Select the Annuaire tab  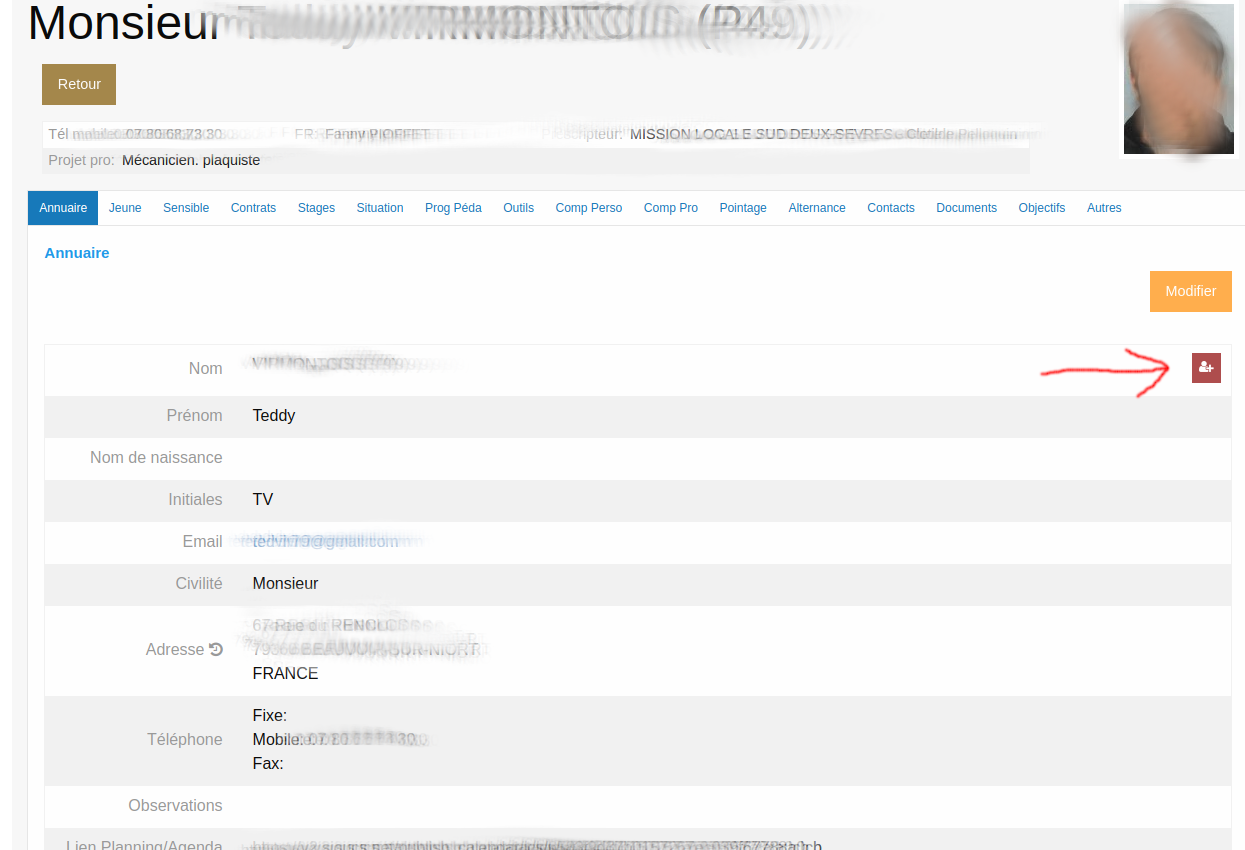63,208
